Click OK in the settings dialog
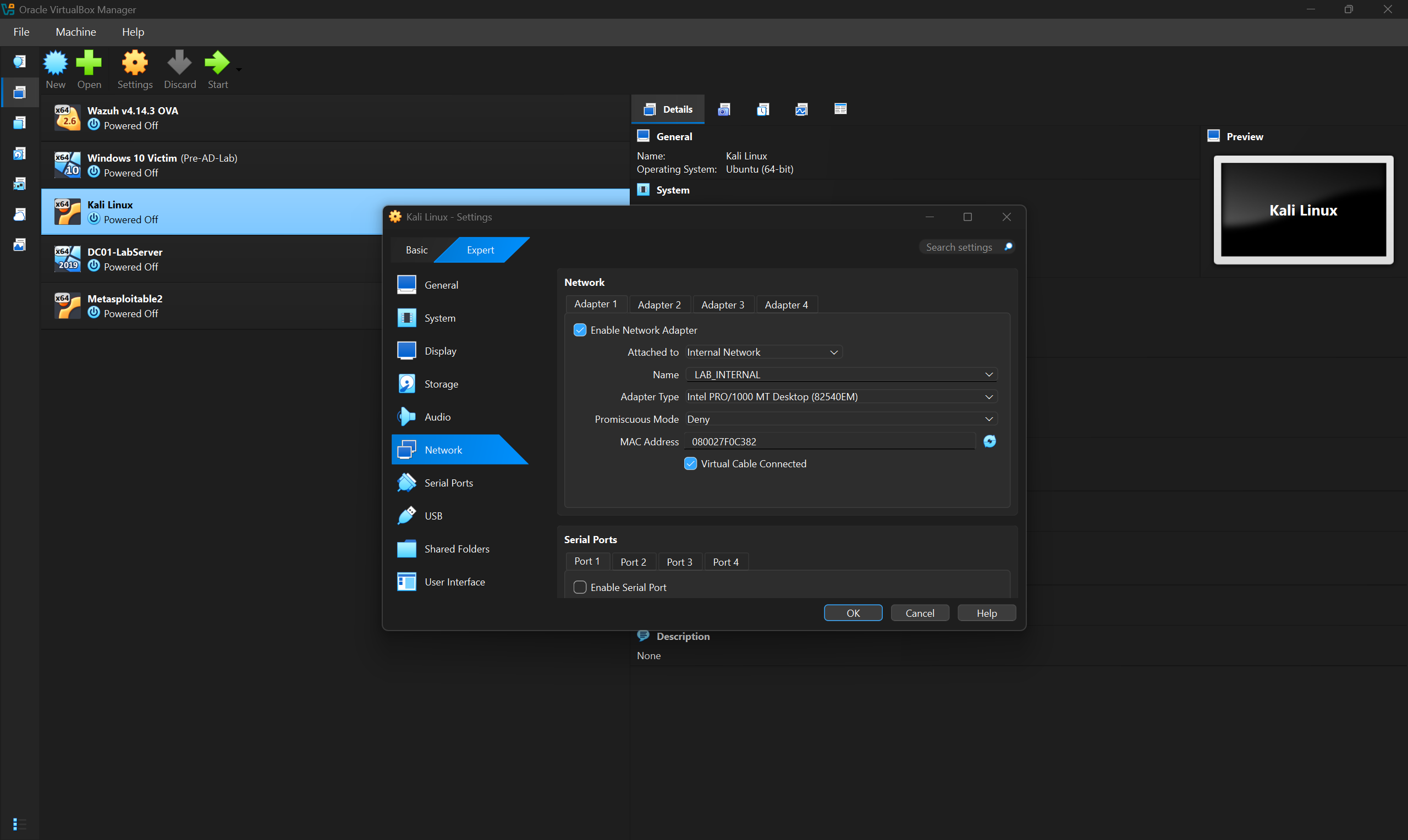This screenshot has height=840, width=1408. point(853,613)
